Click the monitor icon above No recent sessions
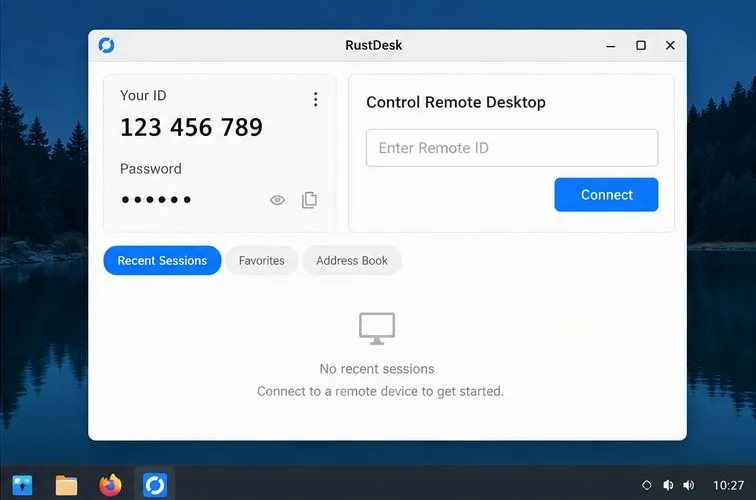Viewport: 756px width, 500px height. pos(377,328)
